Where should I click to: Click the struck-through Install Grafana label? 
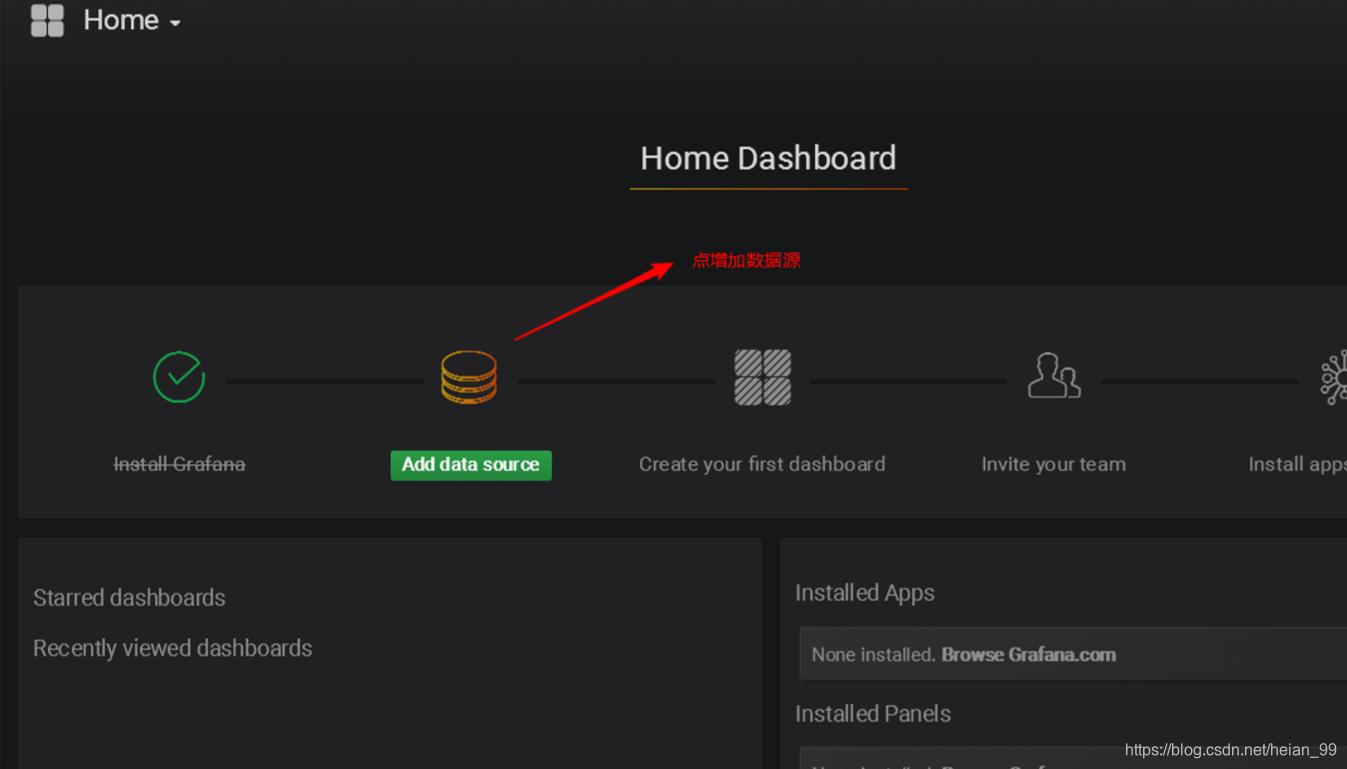click(180, 464)
